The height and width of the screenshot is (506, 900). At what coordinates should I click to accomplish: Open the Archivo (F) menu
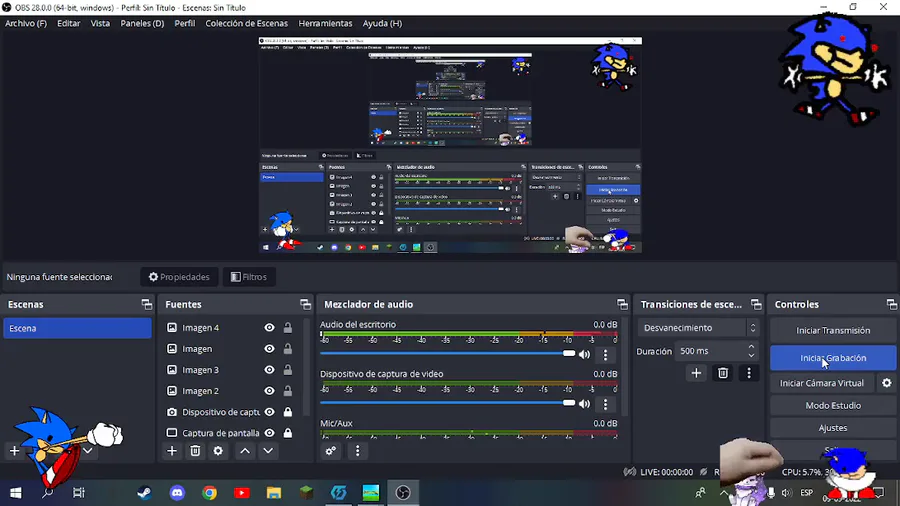[x=26, y=24]
